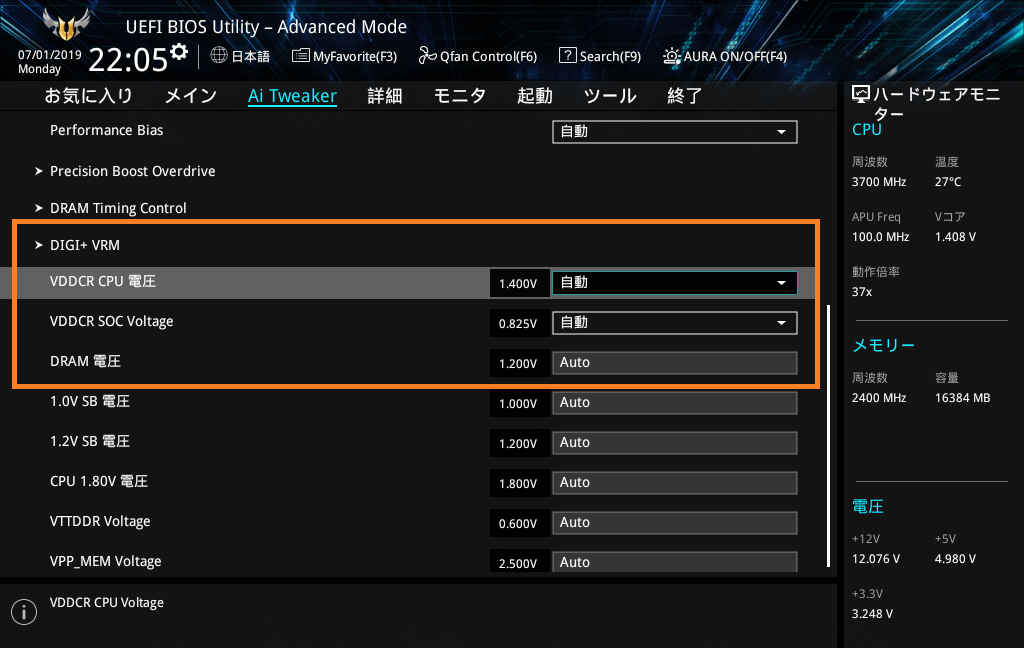
Task: Open the 詳細 tab
Action: pos(385,95)
